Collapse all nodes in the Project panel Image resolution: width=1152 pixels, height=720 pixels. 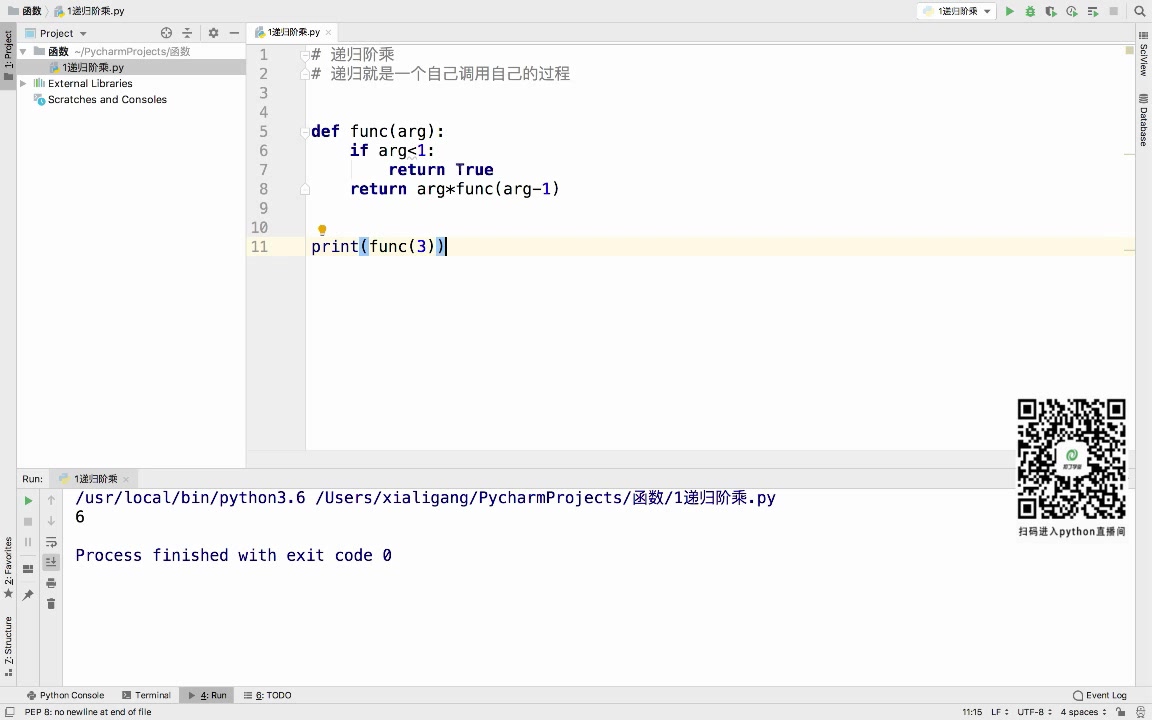click(188, 32)
